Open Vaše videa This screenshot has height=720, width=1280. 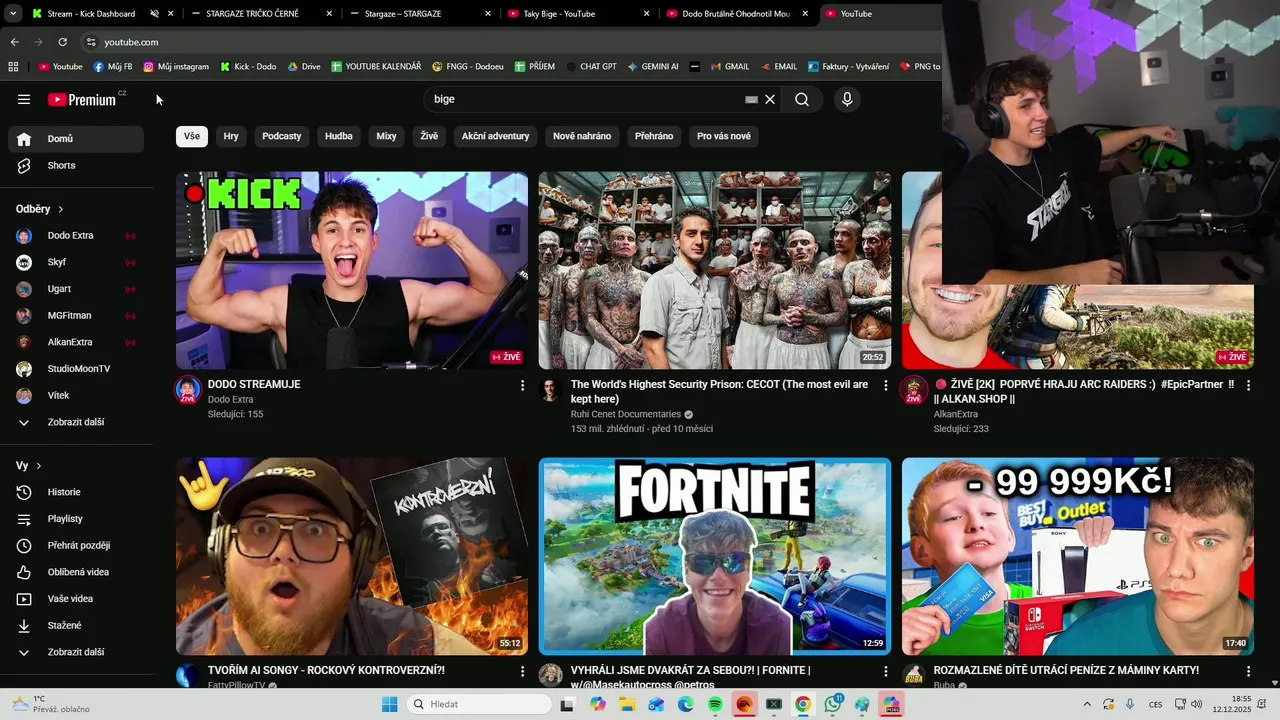coord(76,599)
